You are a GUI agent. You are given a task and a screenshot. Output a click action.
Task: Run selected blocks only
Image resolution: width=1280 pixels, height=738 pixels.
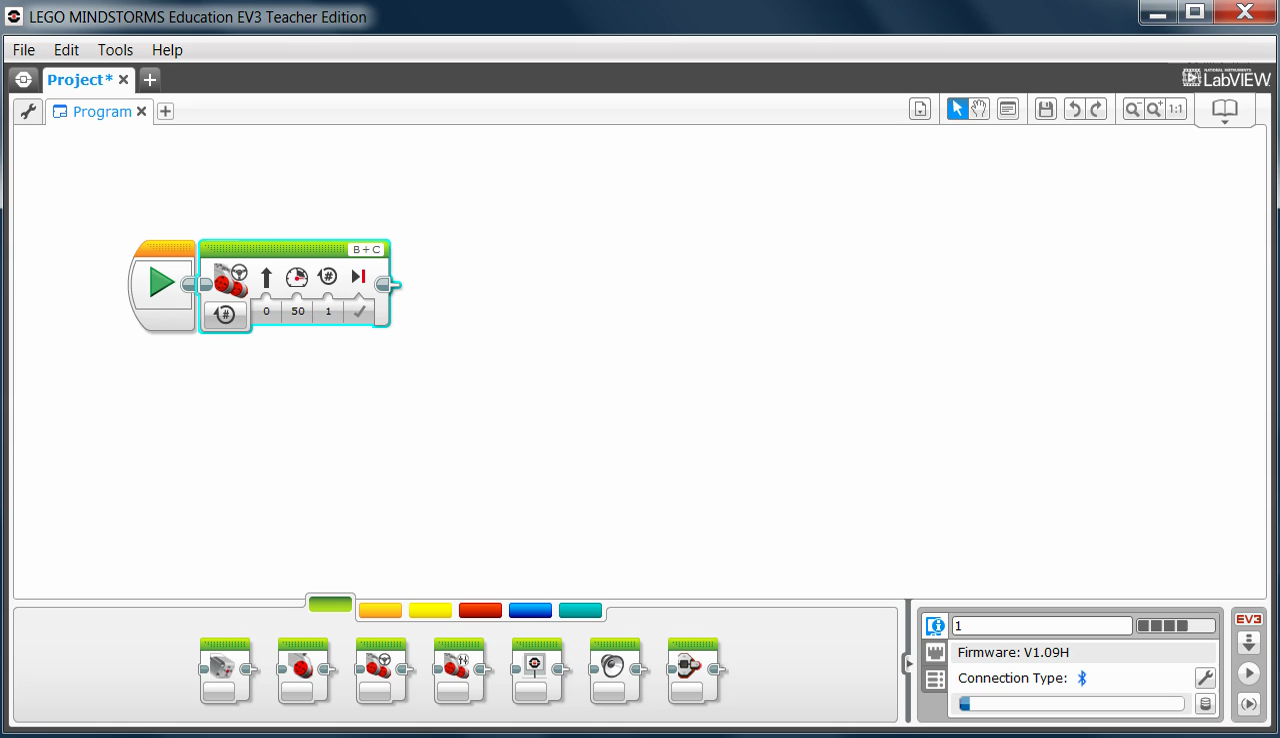click(x=1248, y=704)
